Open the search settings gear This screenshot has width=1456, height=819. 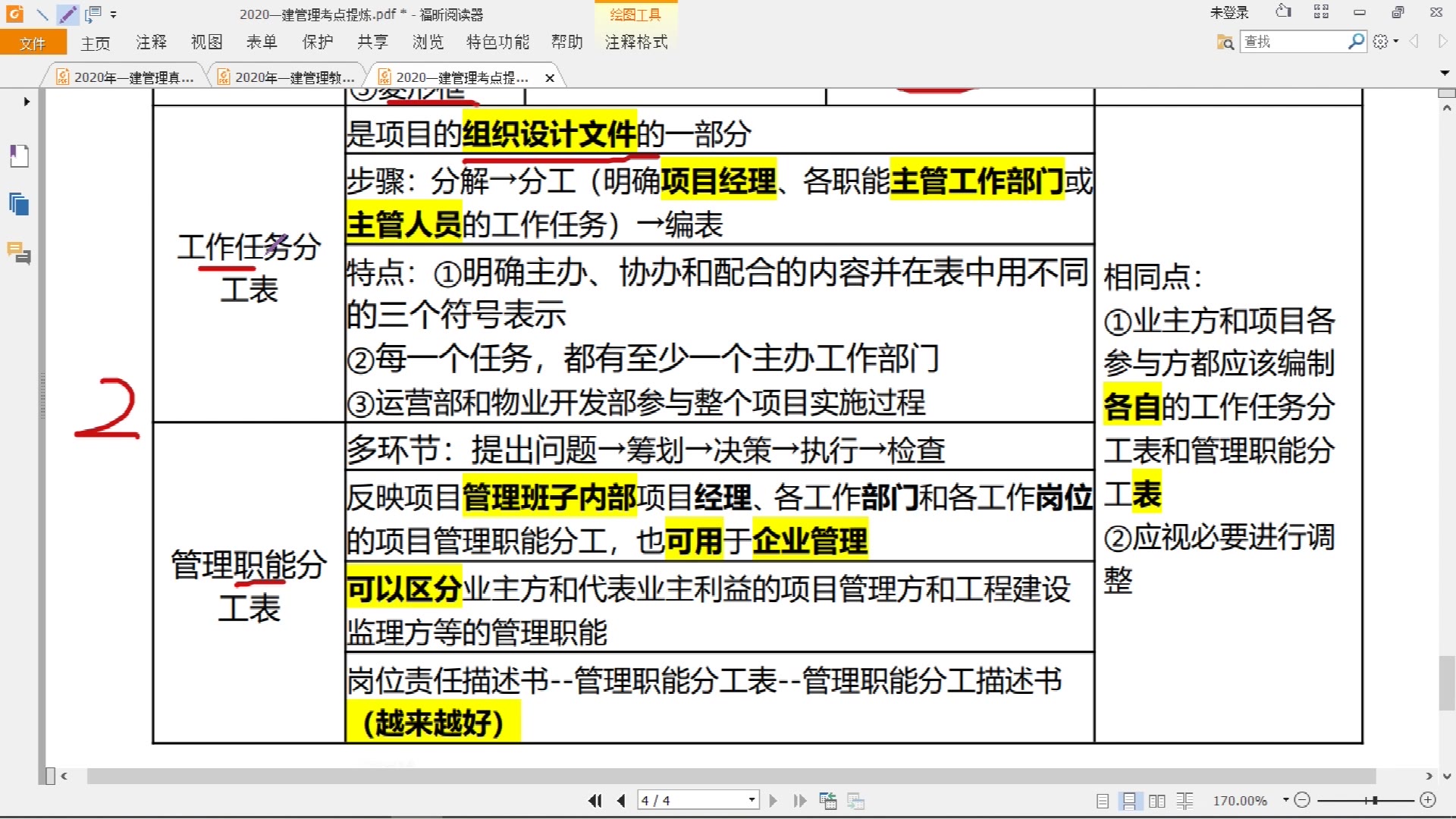(x=1381, y=42)
